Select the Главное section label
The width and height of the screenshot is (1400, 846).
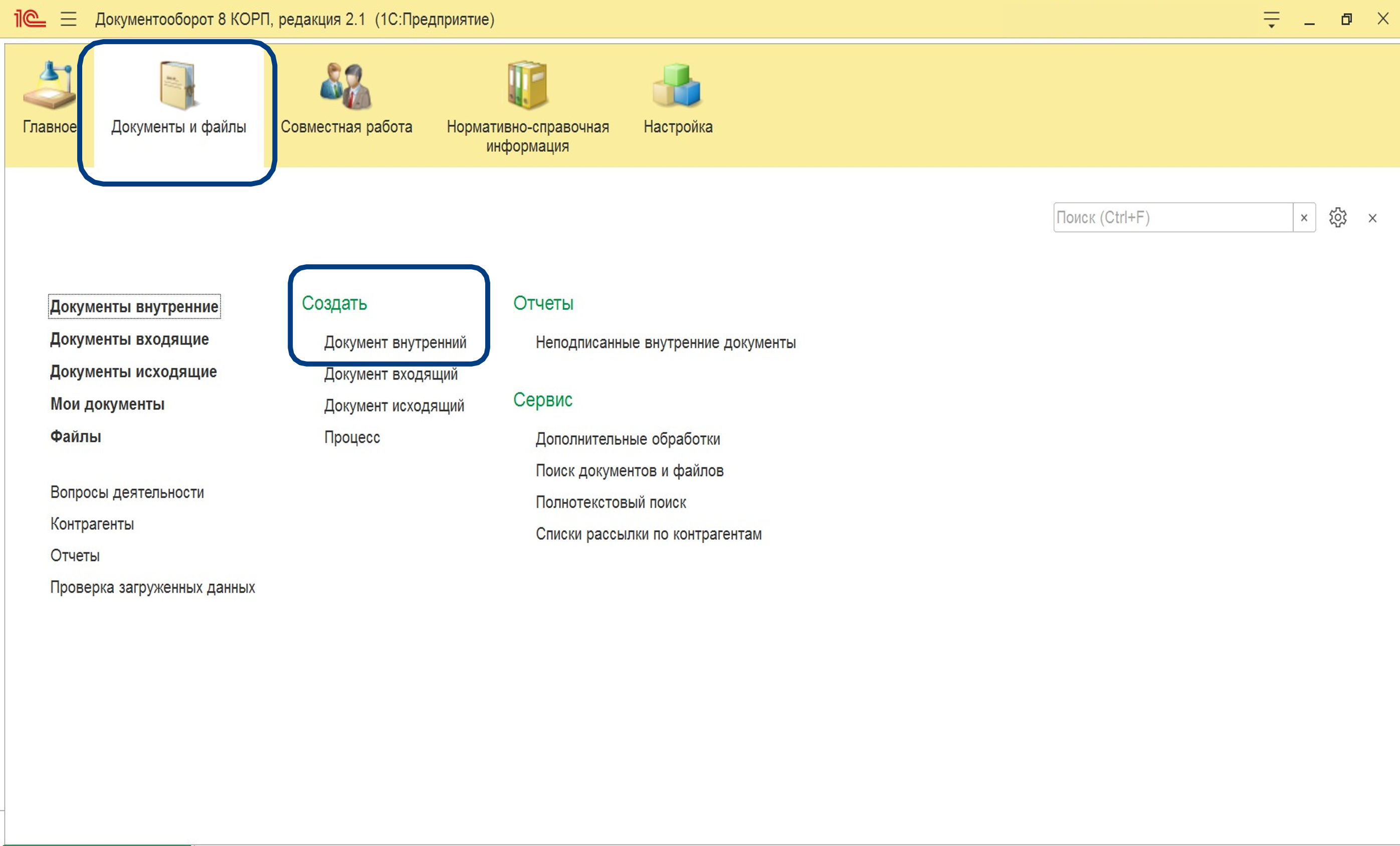tap(50, 127)
